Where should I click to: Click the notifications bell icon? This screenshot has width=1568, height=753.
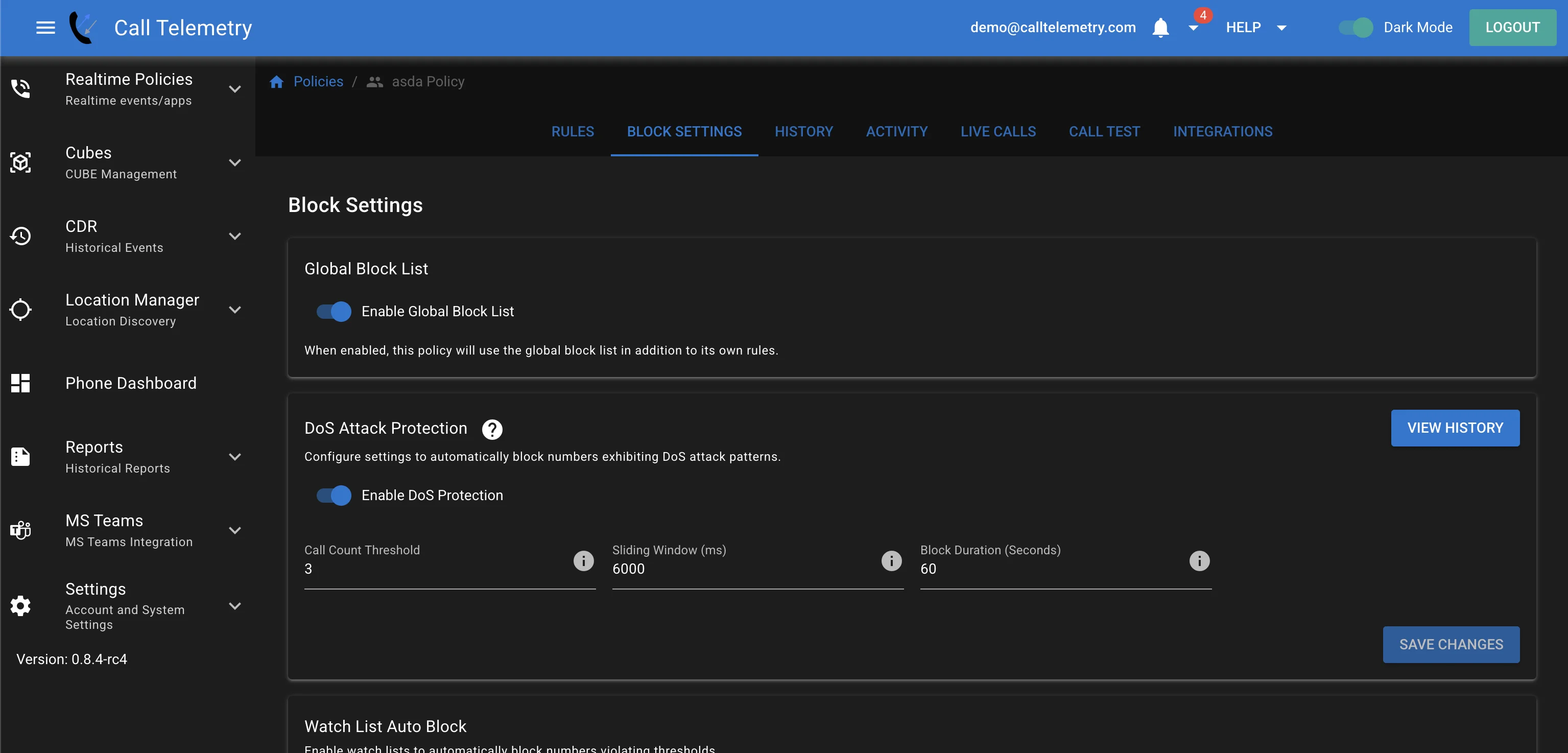(x=1161, y=28)
